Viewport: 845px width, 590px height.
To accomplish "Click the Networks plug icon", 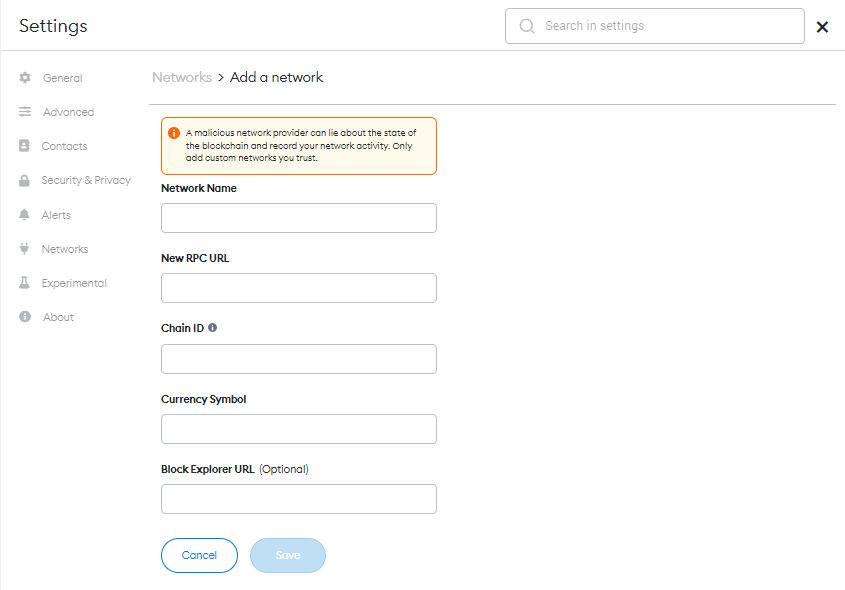I will [25, 249].
